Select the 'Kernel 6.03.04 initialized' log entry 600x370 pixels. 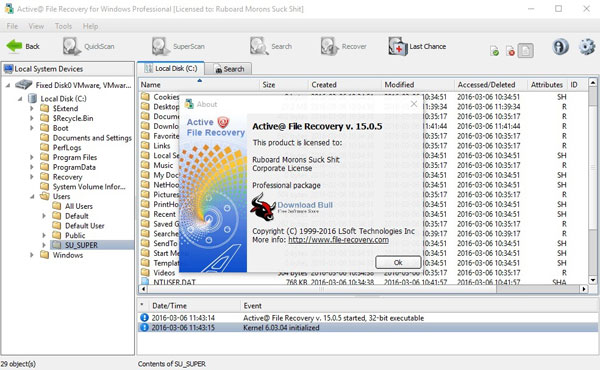(x=368, y=328)
